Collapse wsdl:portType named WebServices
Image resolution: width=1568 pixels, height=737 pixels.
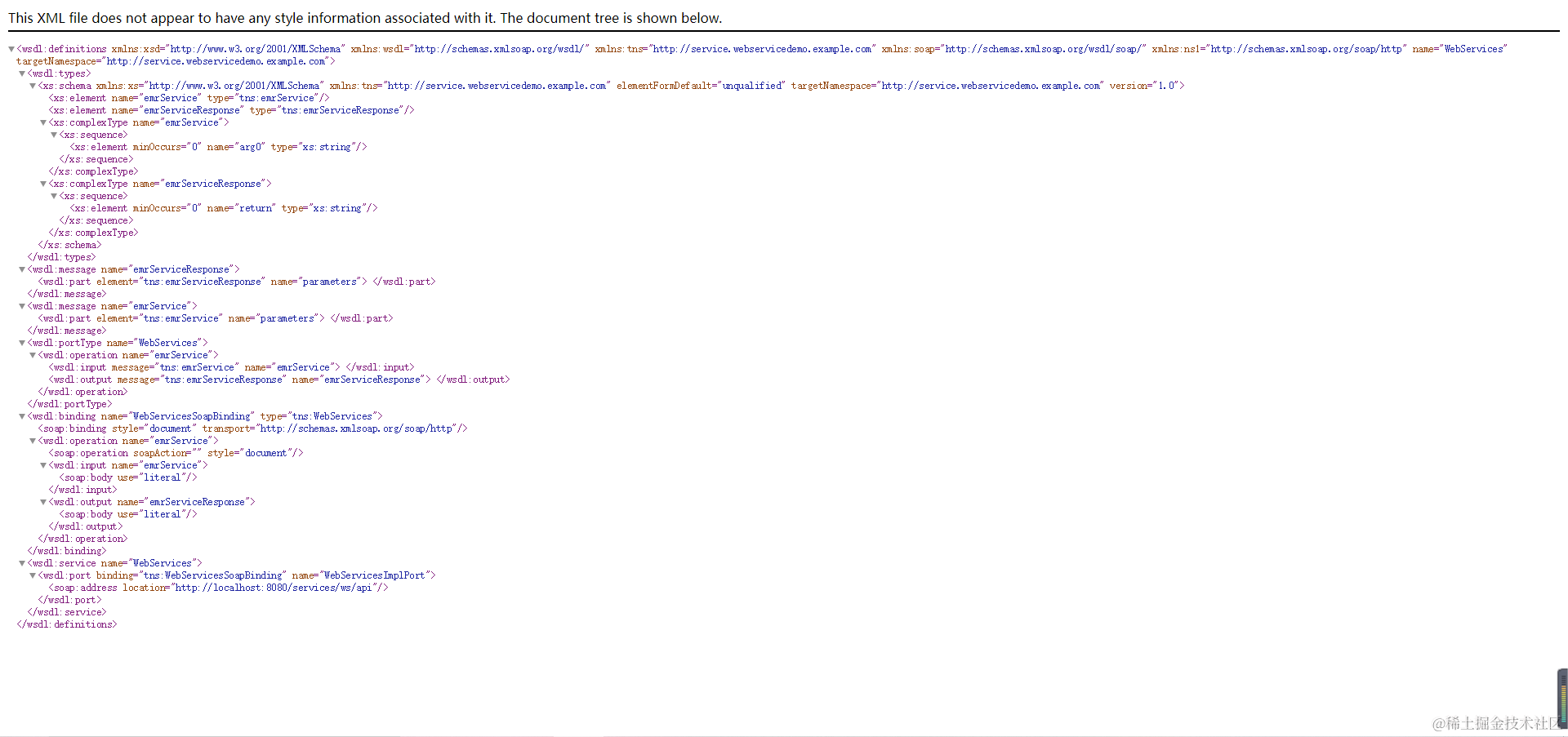[x=22, y=343]
